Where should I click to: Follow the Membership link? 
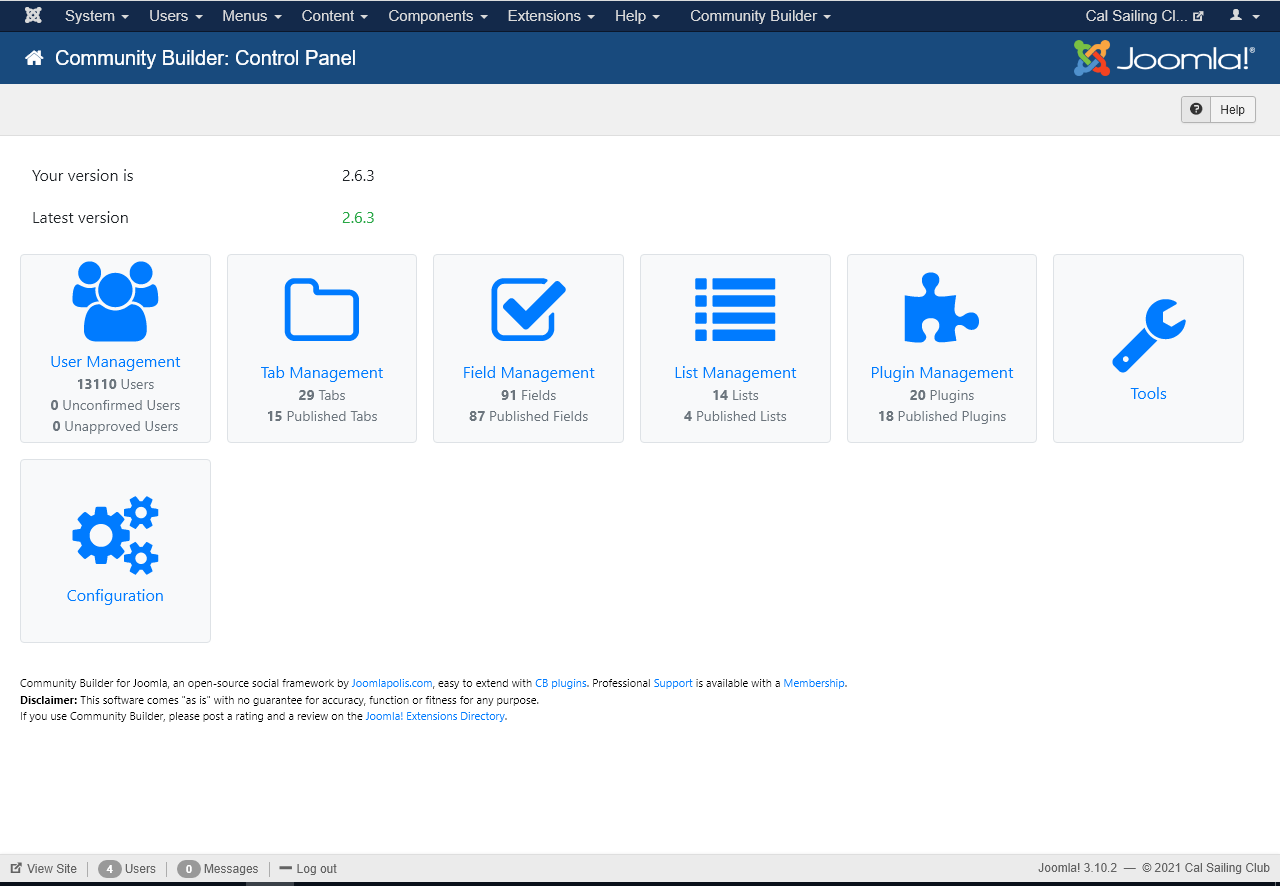[x=814, y=684]
